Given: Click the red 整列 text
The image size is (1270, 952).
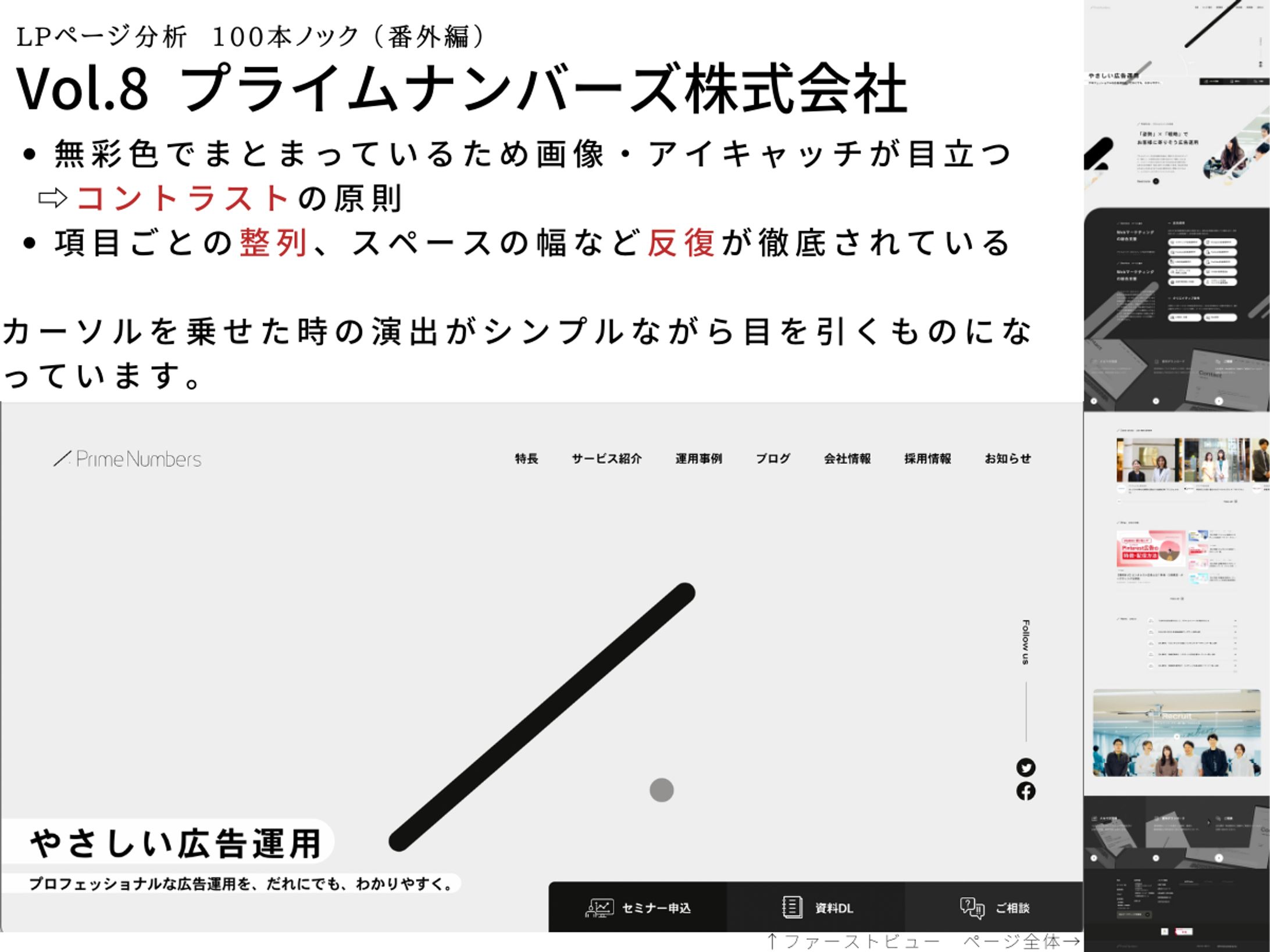Looking at the screenshot, I should 273,243.
